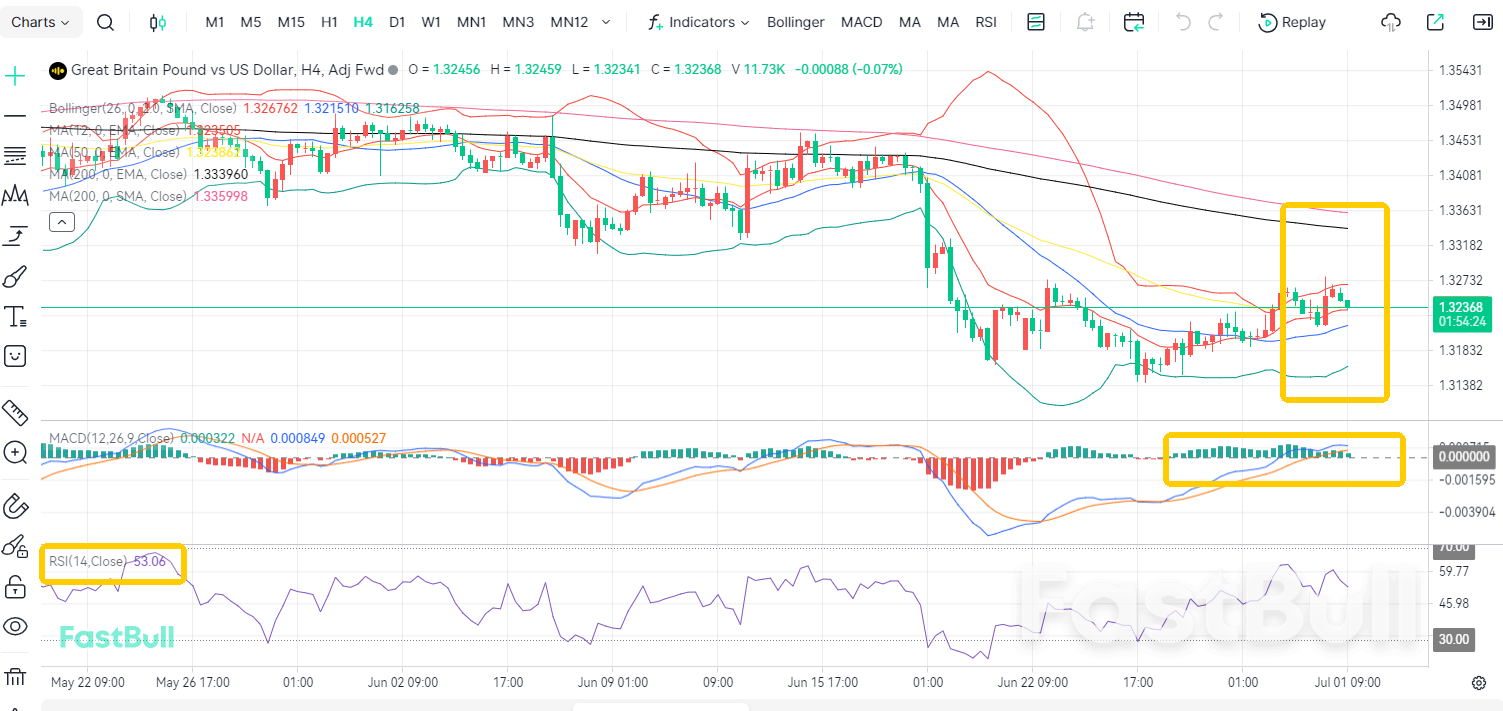Screen dimensions: 1503x711
Task: Switch to H1 timeframe
Action: click(x=329, y=22)
